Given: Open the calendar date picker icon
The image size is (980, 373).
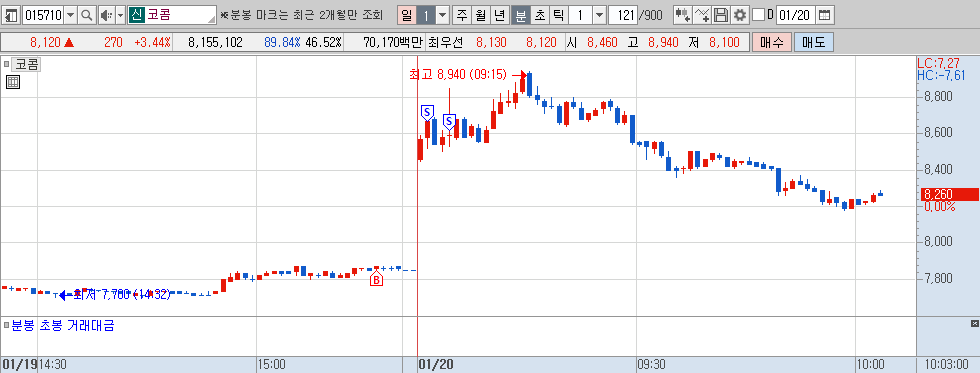Looking at the screenshot, I should coord(825,15).
